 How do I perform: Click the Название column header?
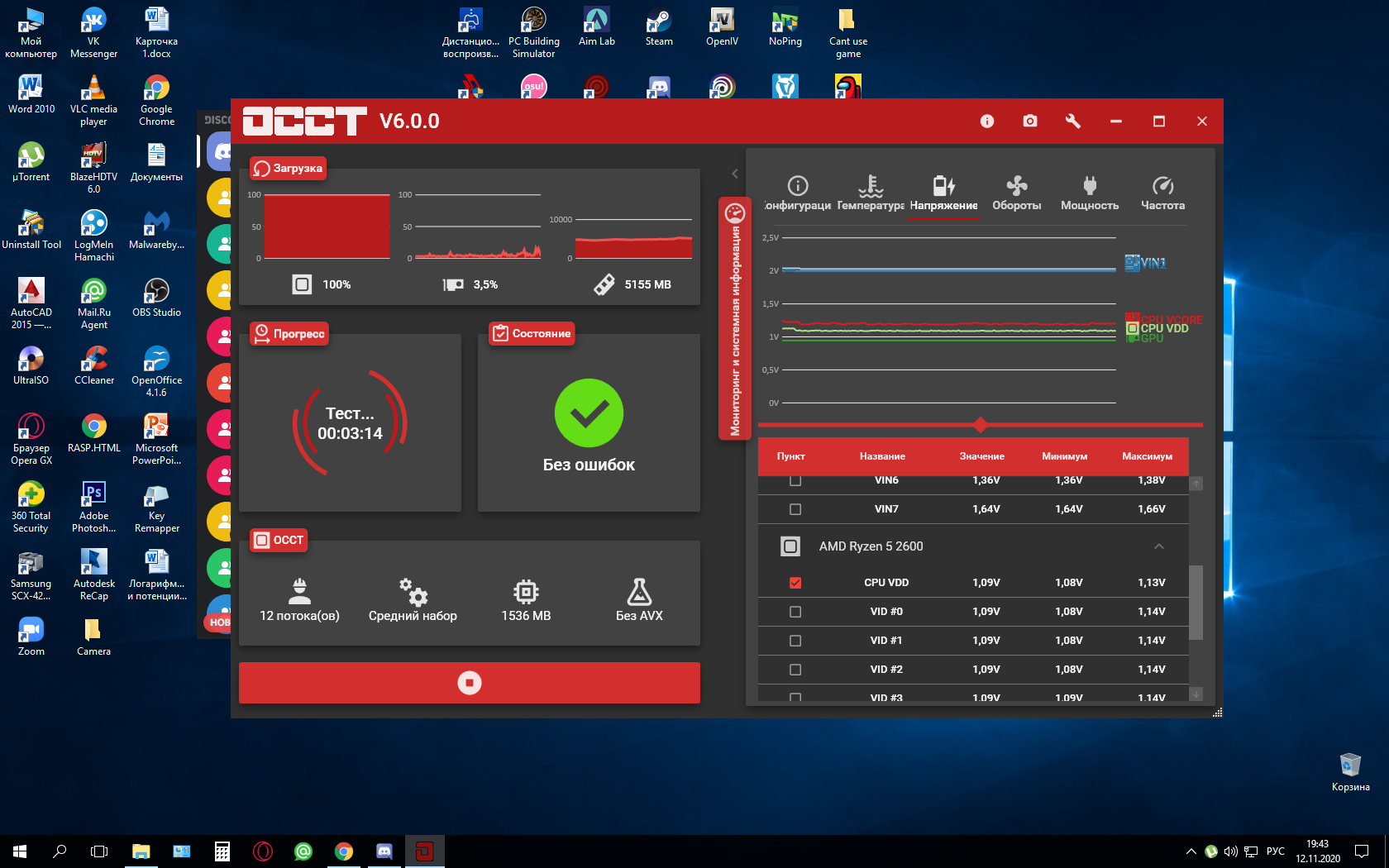(882, 456)
